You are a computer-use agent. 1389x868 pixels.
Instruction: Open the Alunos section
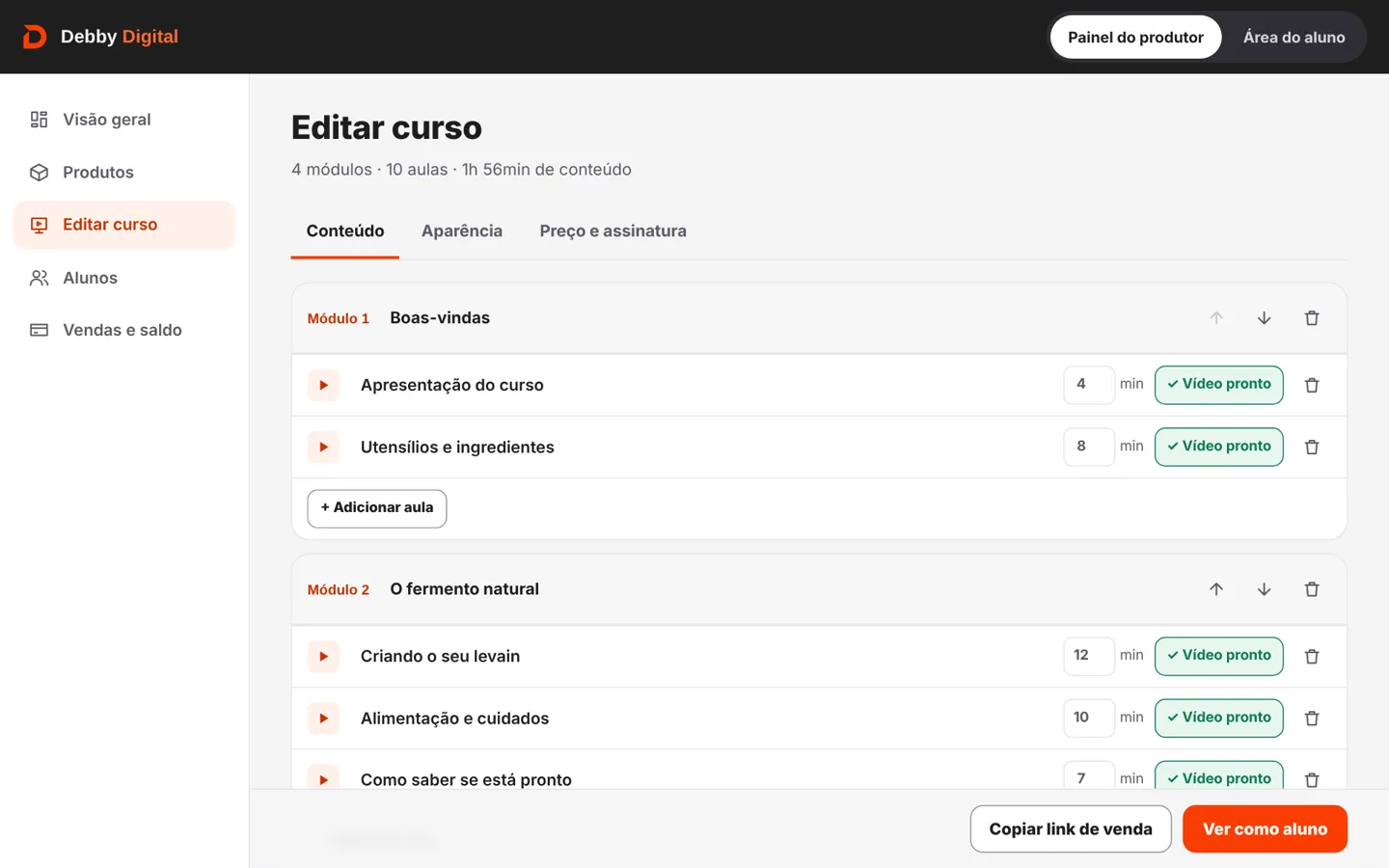124,278
